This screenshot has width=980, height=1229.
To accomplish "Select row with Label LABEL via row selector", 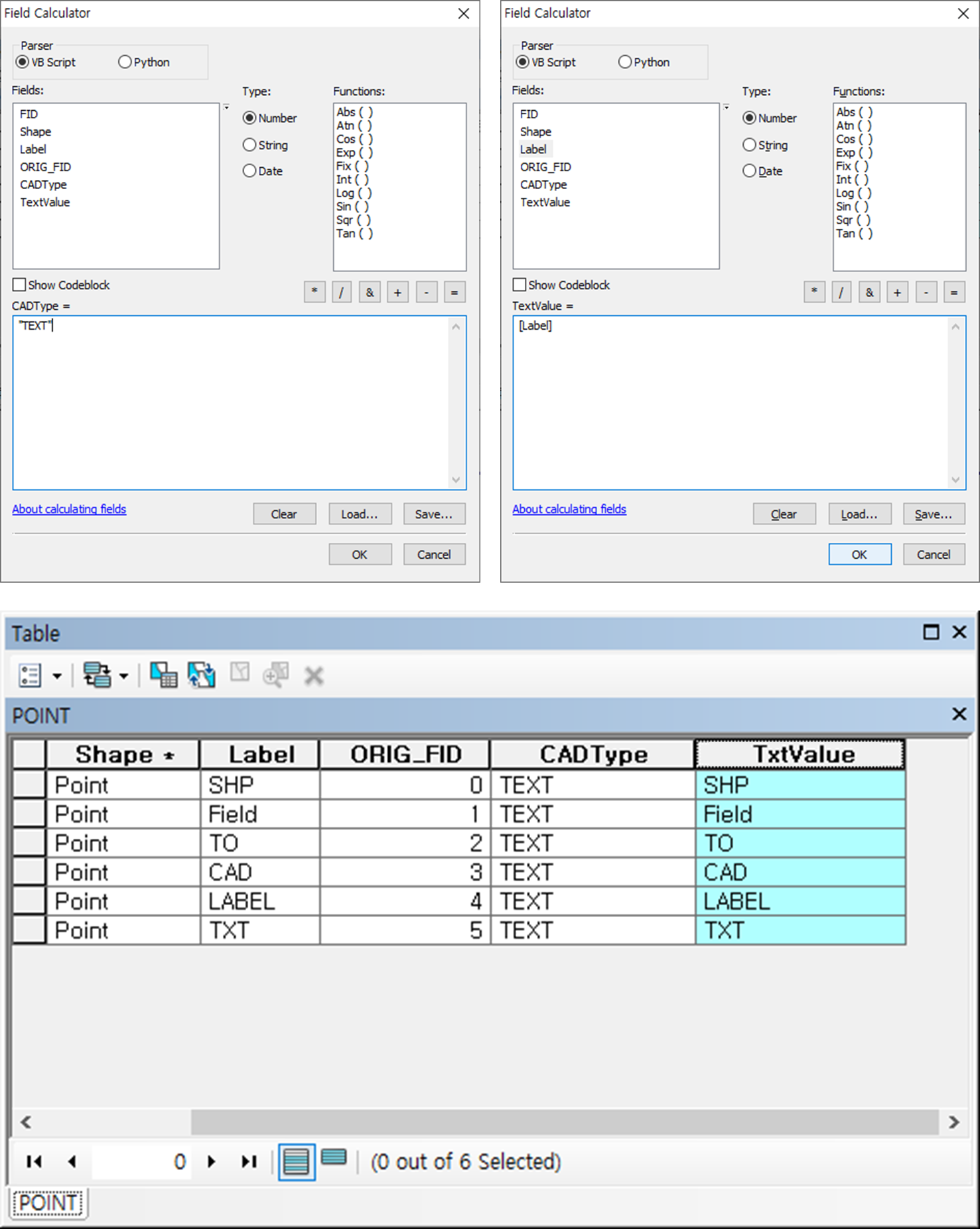I will (x=29, y=901).
